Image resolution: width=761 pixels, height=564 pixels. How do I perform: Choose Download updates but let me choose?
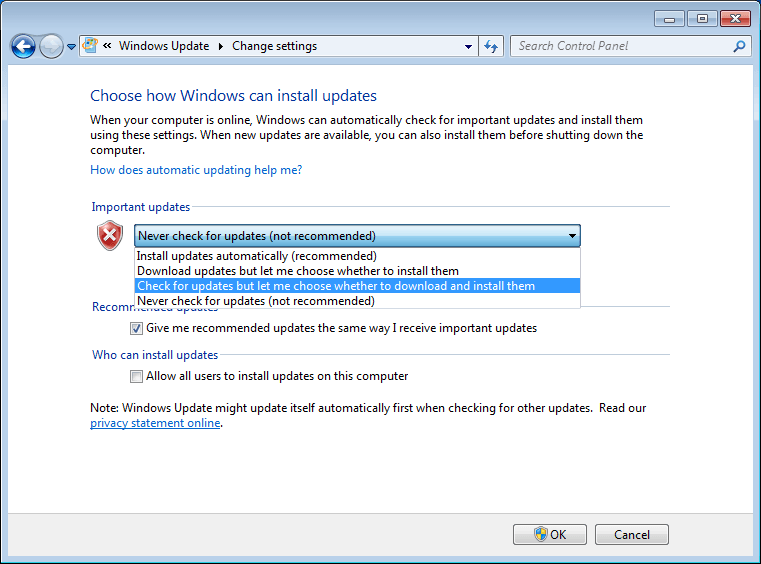[357, 271]
